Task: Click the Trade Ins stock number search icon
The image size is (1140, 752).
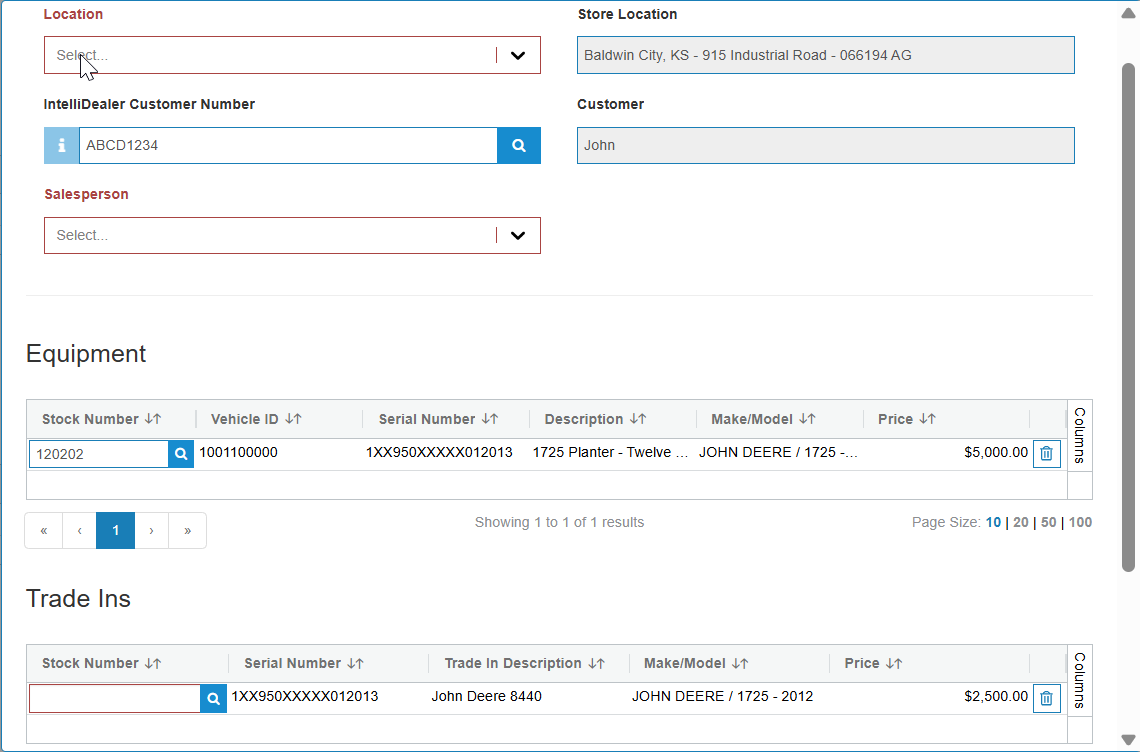Action: [x=214, y=698]
